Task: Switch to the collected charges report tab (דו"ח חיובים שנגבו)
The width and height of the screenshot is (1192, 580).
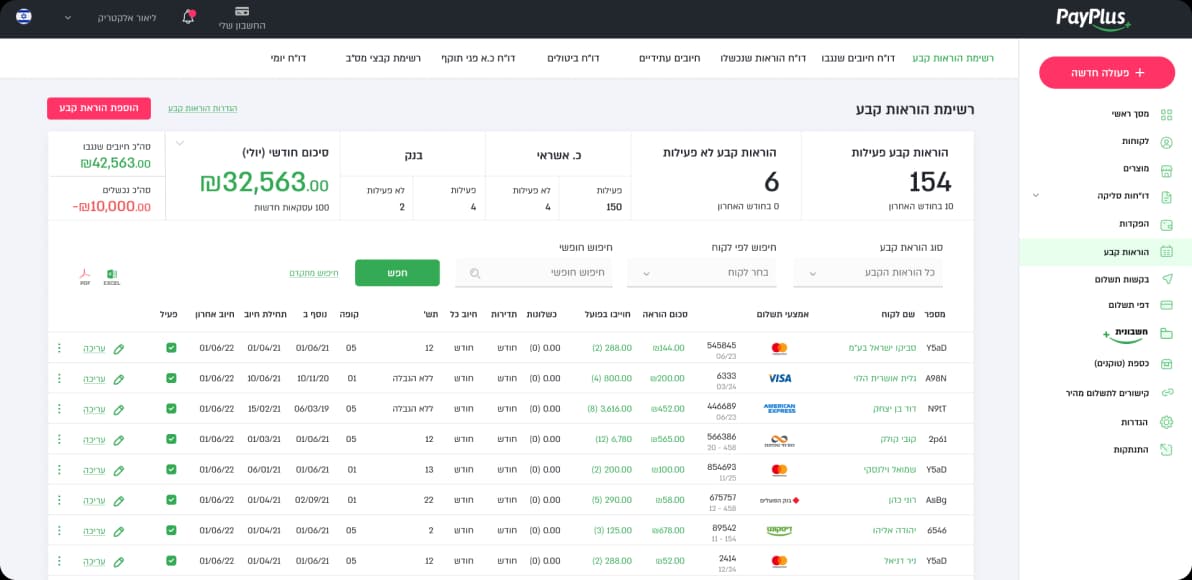Action: coord(858,59)
